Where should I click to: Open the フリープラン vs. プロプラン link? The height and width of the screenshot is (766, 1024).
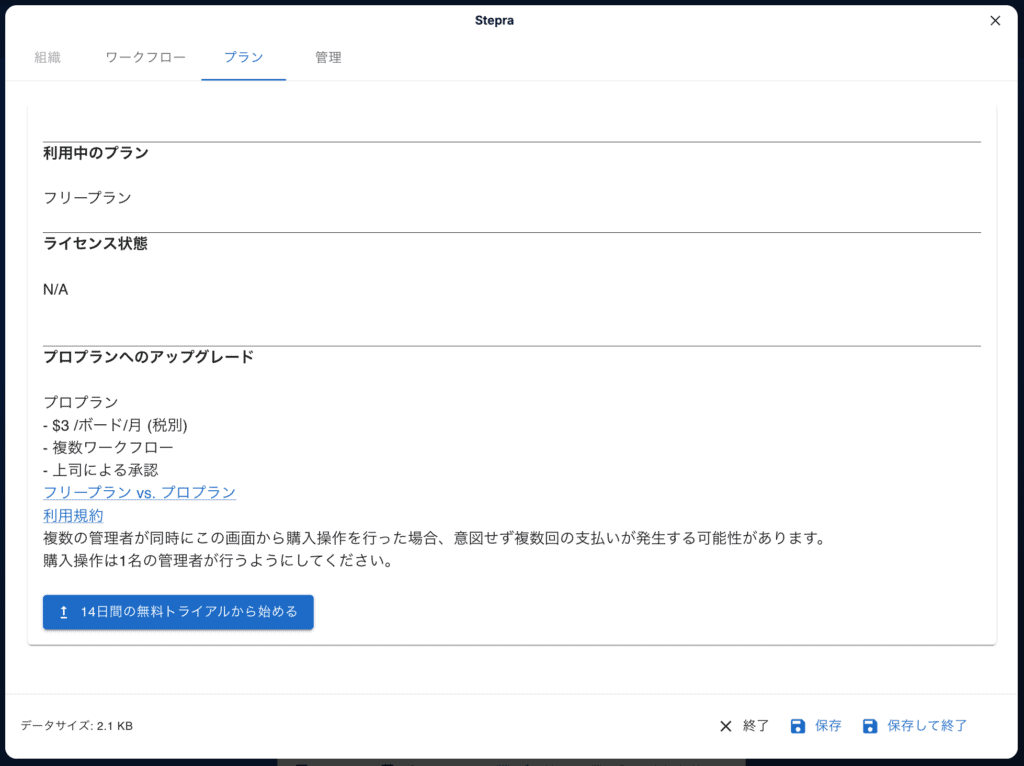pos(139,492)
